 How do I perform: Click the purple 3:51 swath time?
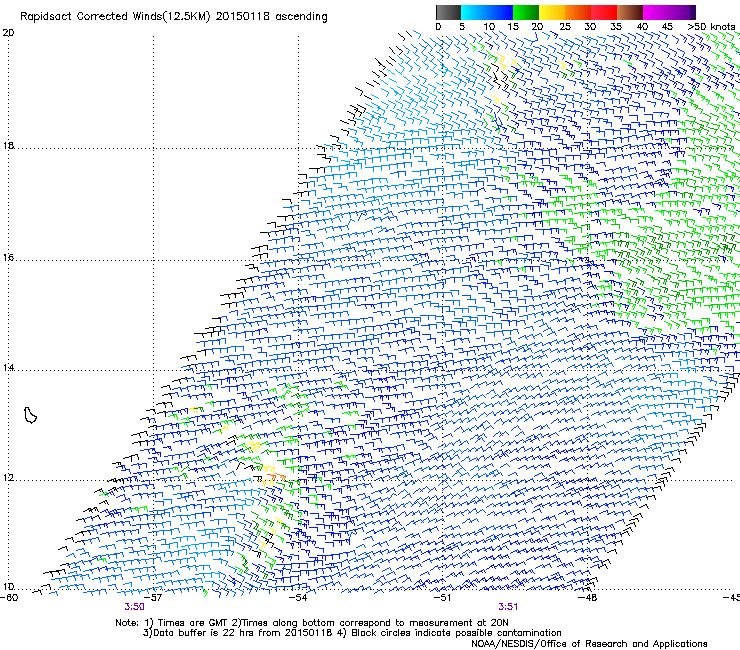click(x=508, y=607)
